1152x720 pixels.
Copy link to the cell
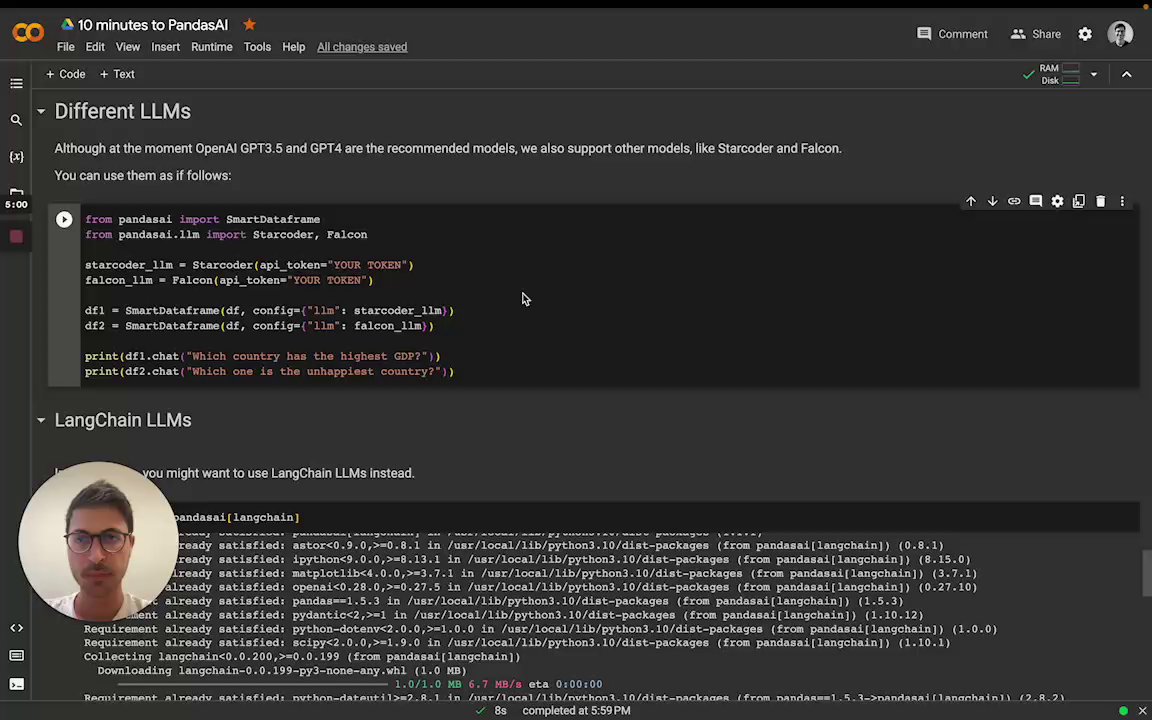pos(1014,201)
